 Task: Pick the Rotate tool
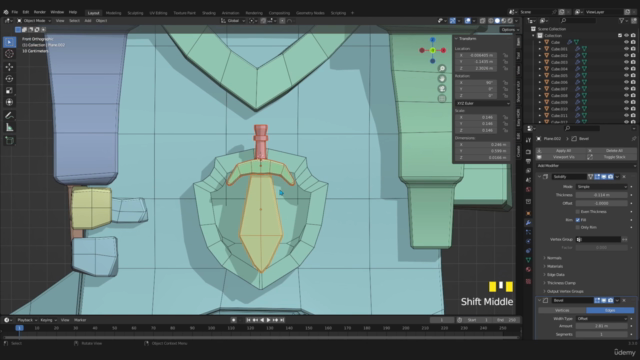[9, 79]
